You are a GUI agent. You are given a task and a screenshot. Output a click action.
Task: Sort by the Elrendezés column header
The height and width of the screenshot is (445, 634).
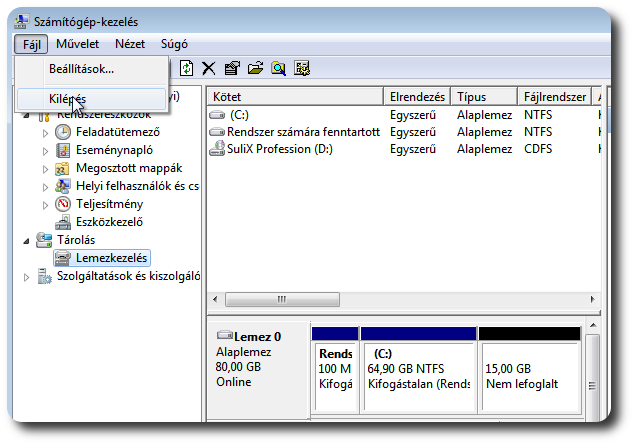point(417,97)
